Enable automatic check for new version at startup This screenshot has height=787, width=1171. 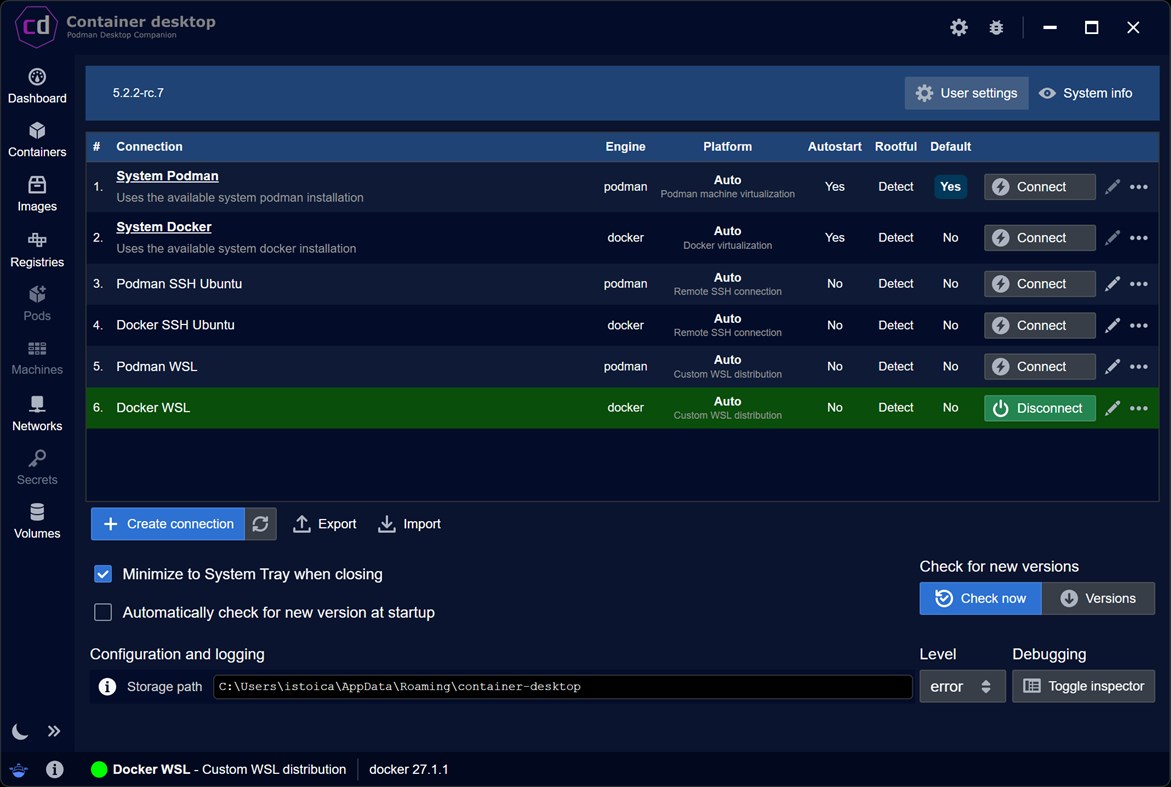point(103,612)
